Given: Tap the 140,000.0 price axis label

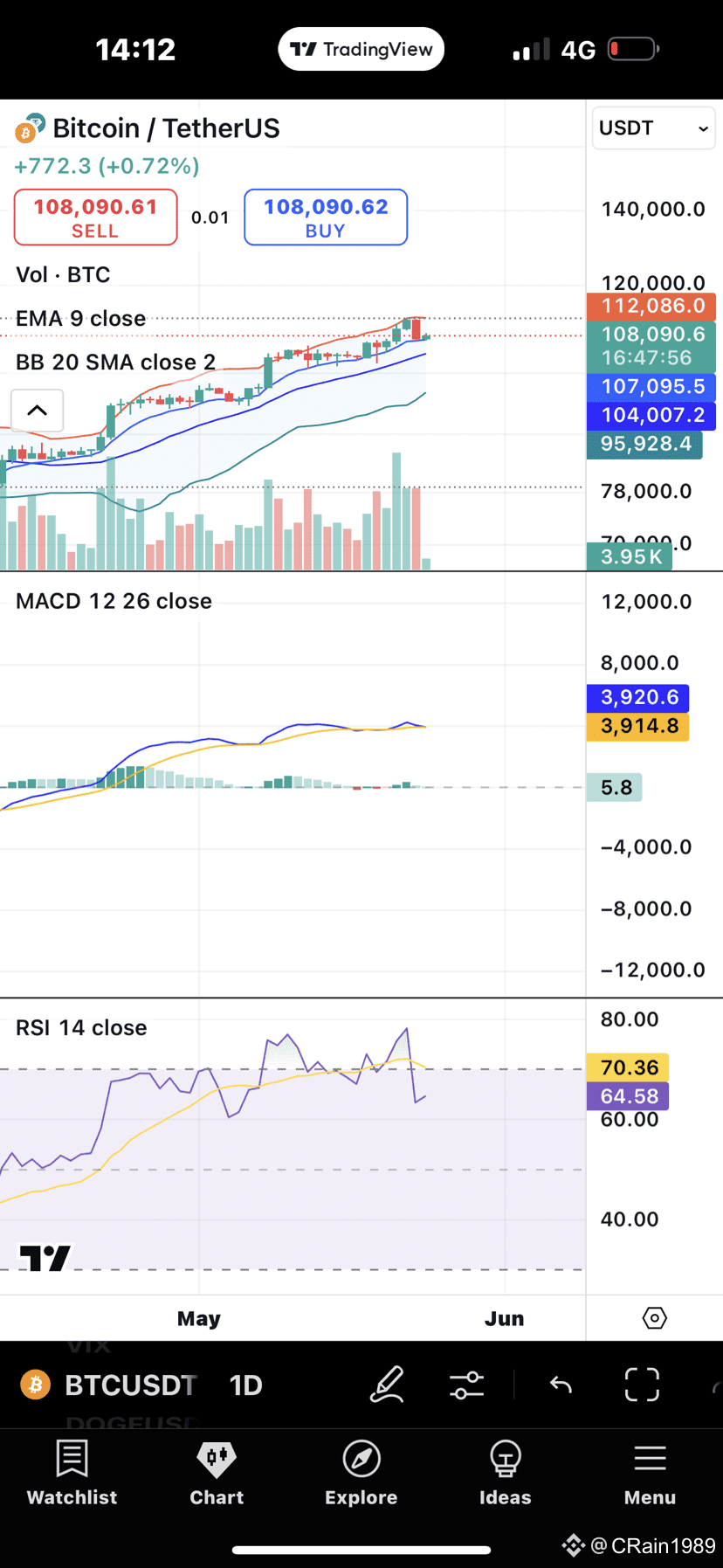Looking at the screenshot, I should click(x=653, y=209).
